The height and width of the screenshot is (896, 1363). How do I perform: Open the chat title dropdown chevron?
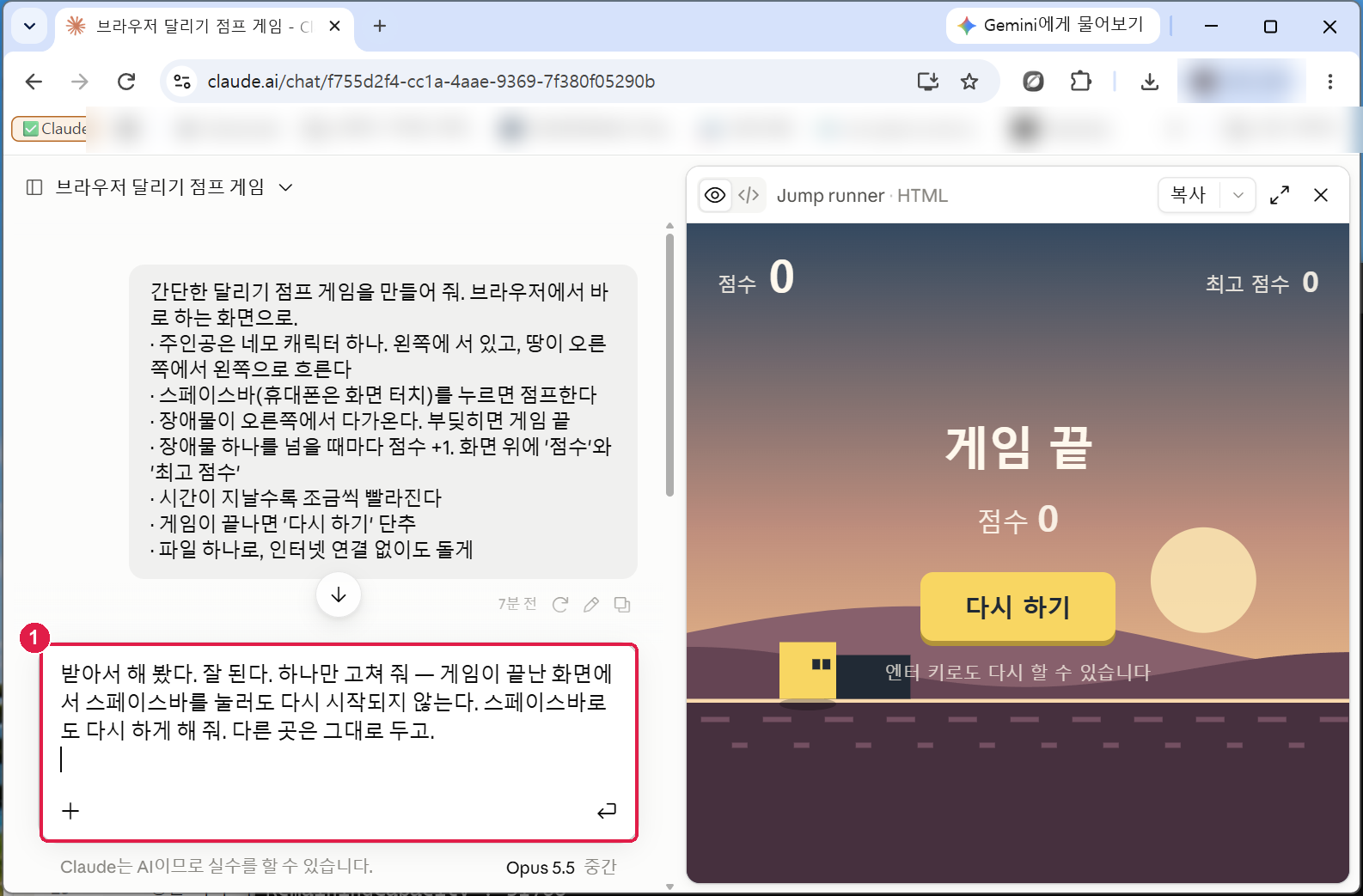point(286,187)
